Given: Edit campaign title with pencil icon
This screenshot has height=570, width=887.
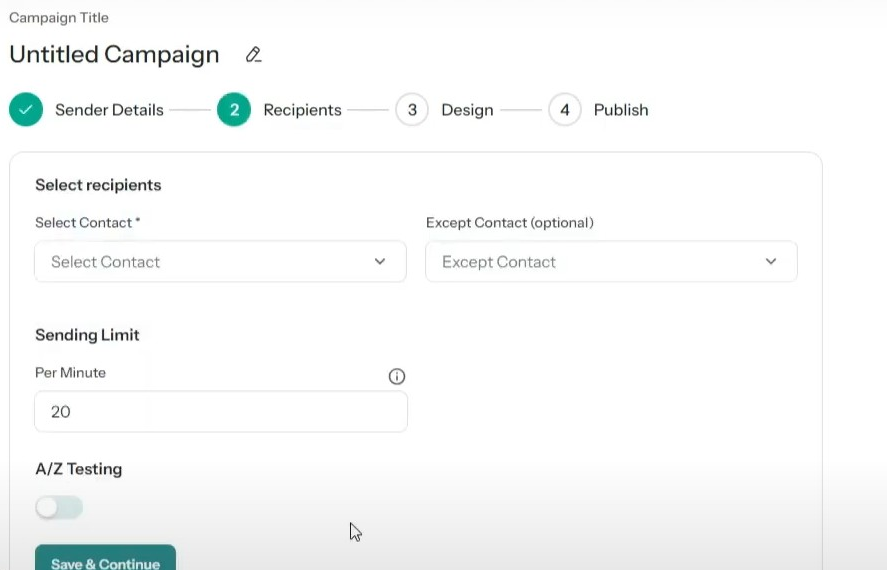Looking at the screenshot, I should click(x=253, y=55).
